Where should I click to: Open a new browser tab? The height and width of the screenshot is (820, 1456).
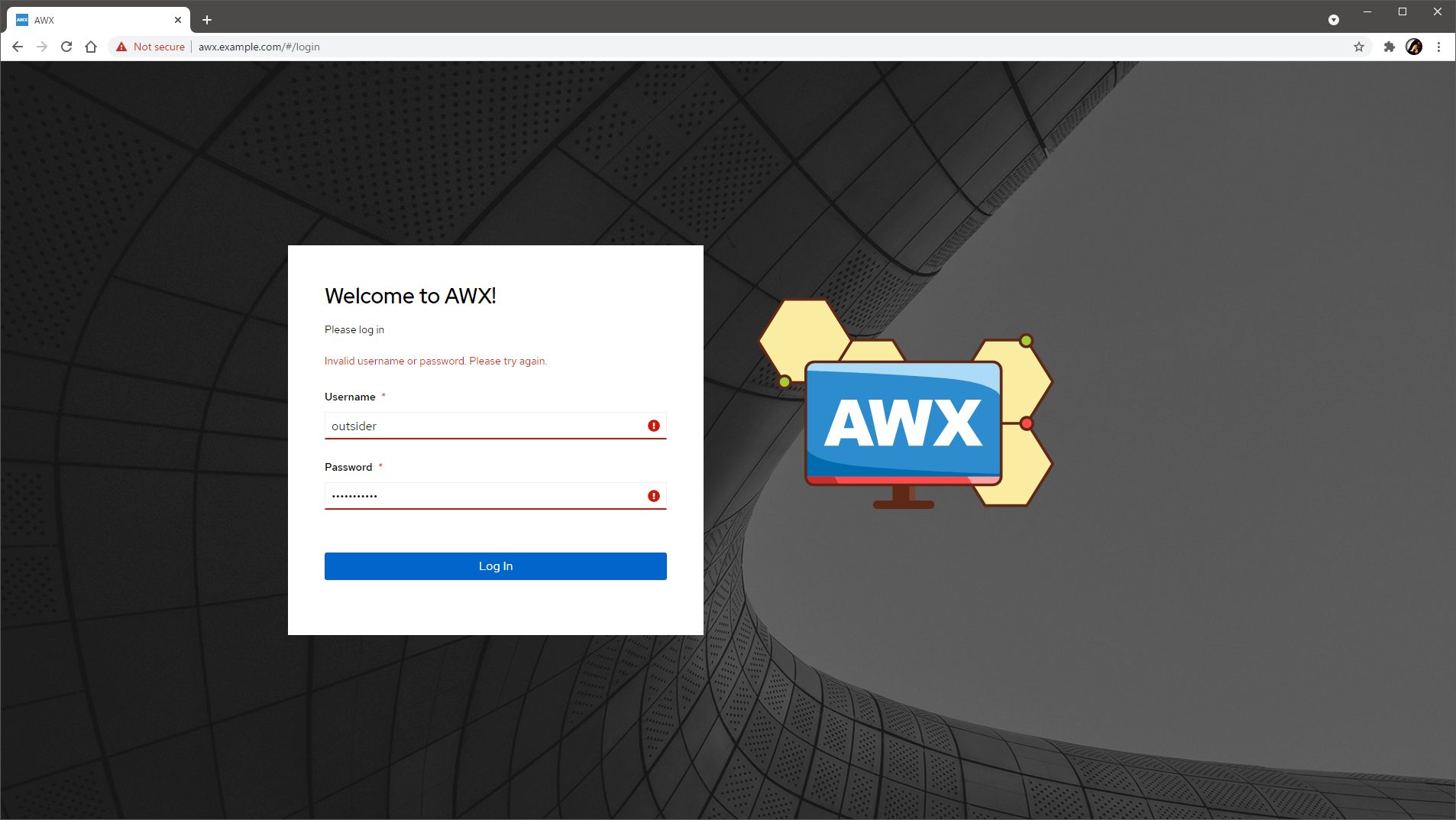click(207, 20)
